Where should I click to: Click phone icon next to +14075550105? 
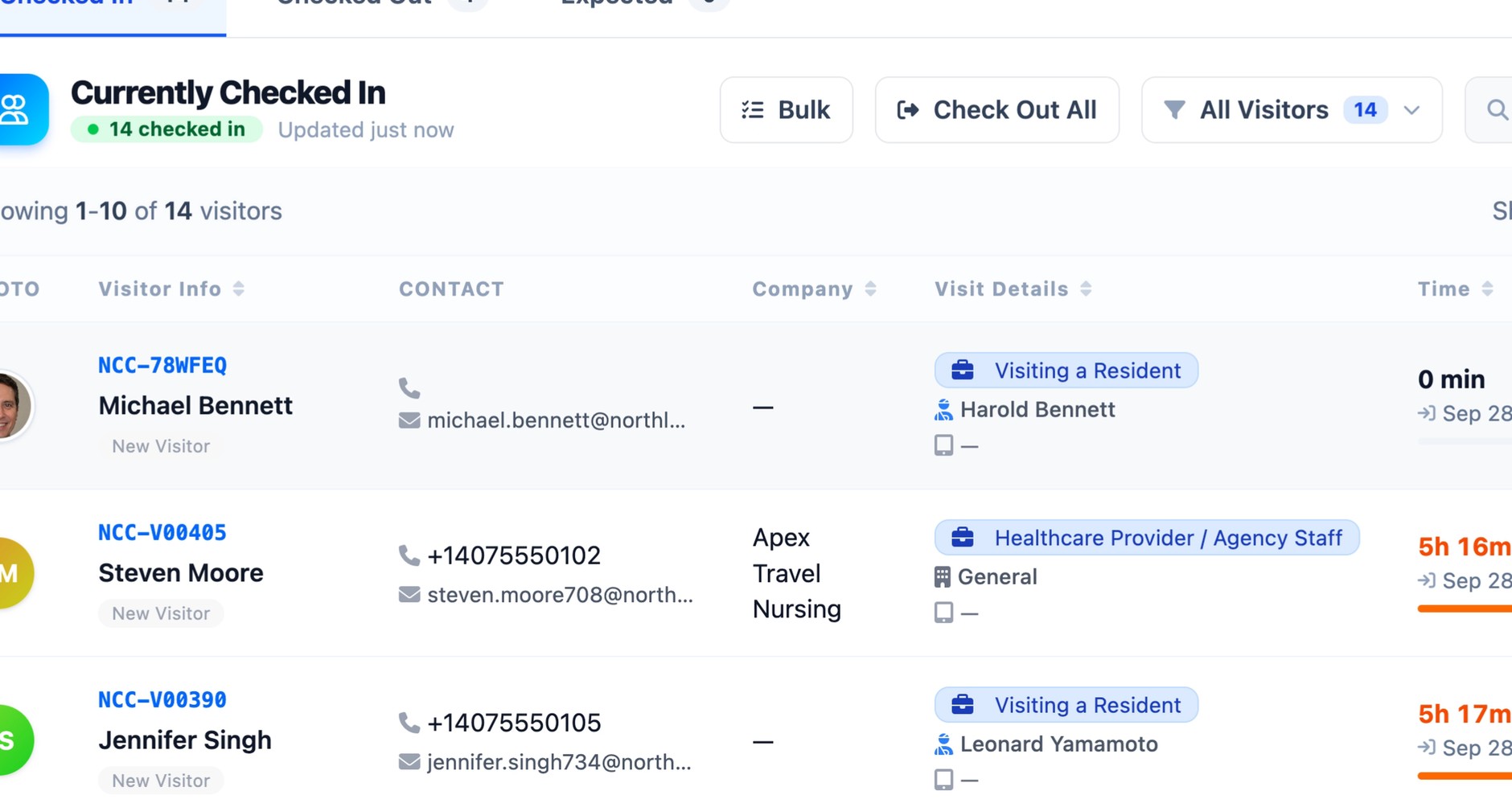[409, 723]
